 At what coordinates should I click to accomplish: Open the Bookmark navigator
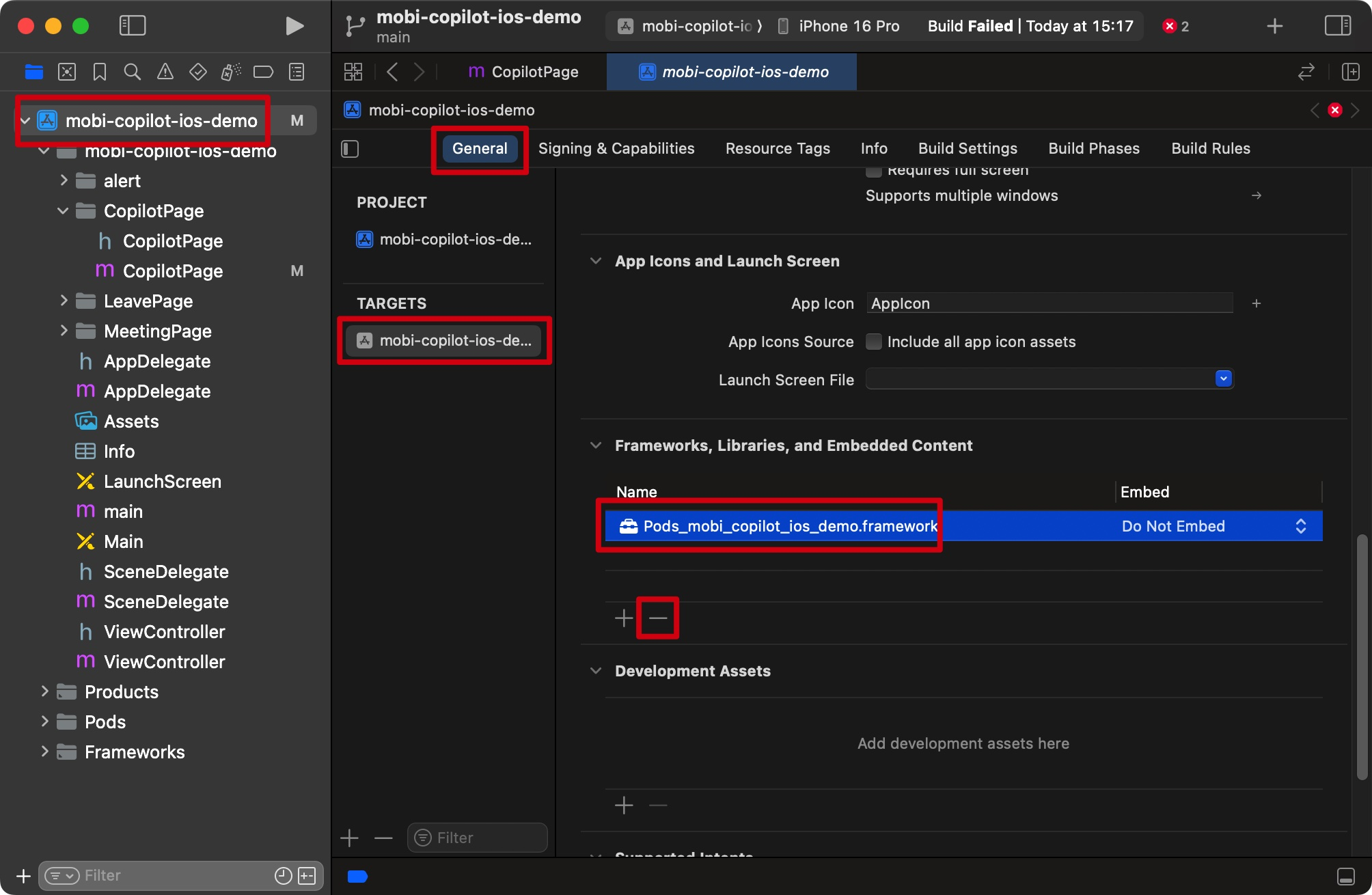[100, 72]
